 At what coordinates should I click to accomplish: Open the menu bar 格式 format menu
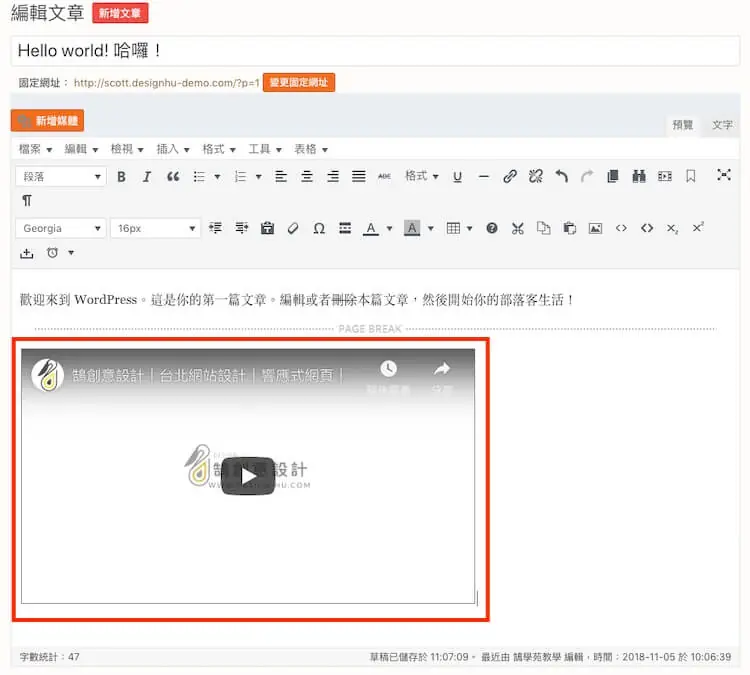(219, 149)
